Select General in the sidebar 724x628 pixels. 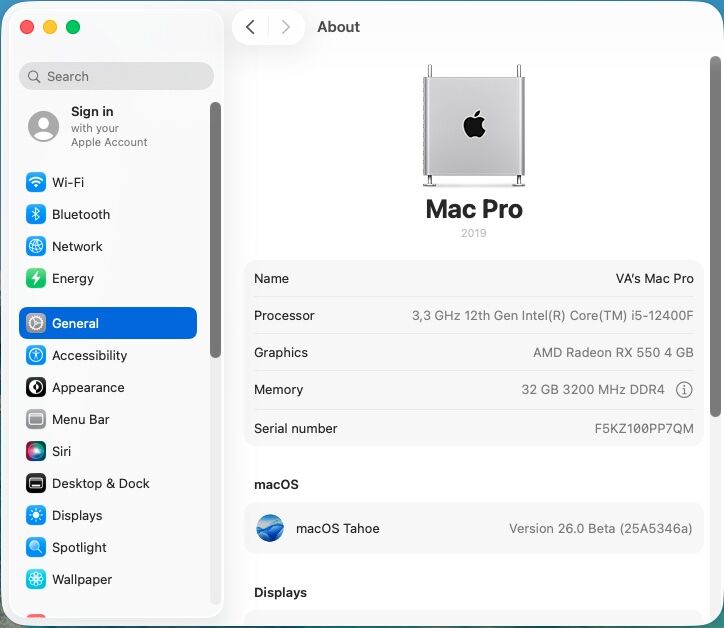coord(108,323)
